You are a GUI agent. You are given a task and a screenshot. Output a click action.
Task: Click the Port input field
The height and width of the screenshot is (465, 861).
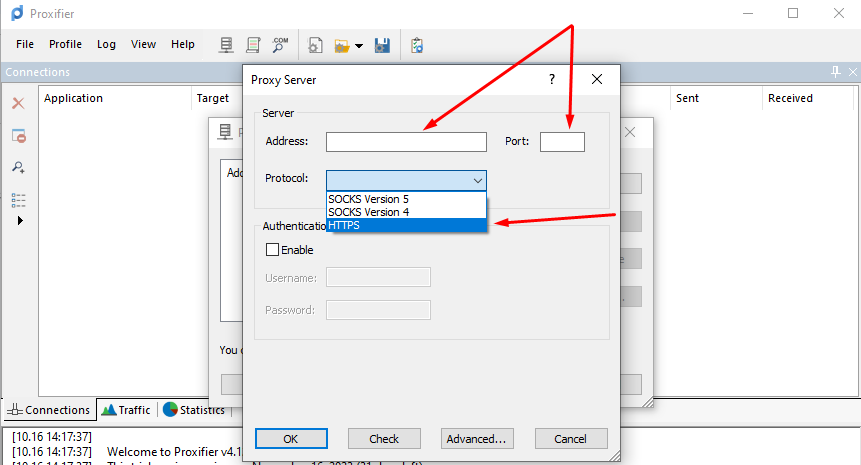coord(562,142)
